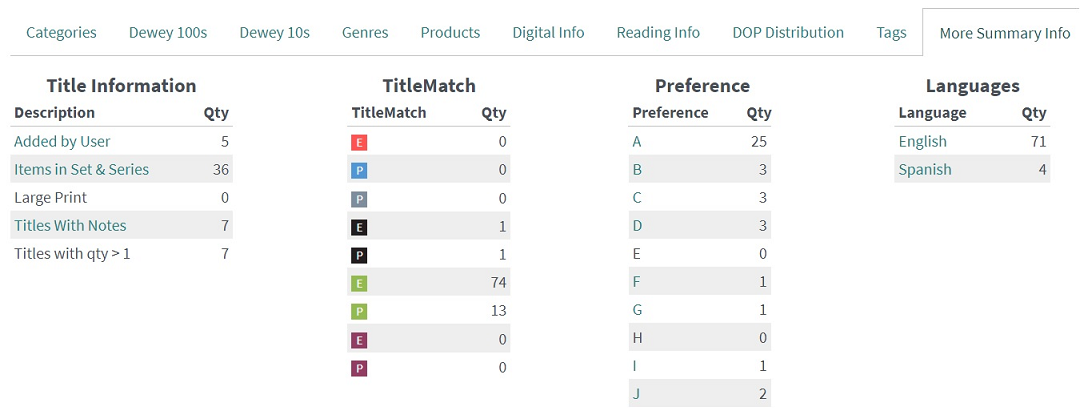This screenshot has height=408, width=1080.
Task: Click the maroon E TitleMatch icon
Action: point(358,340)
